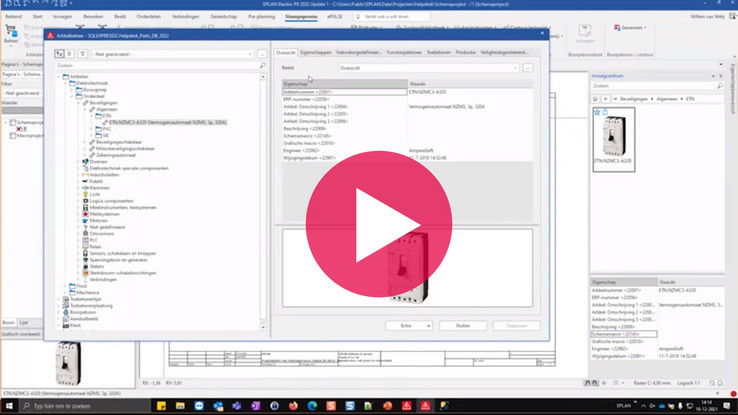Image resolution: width=738 pixels, height=415 pixels.
Task: Open the Windows Start menu
Action: 9,406
